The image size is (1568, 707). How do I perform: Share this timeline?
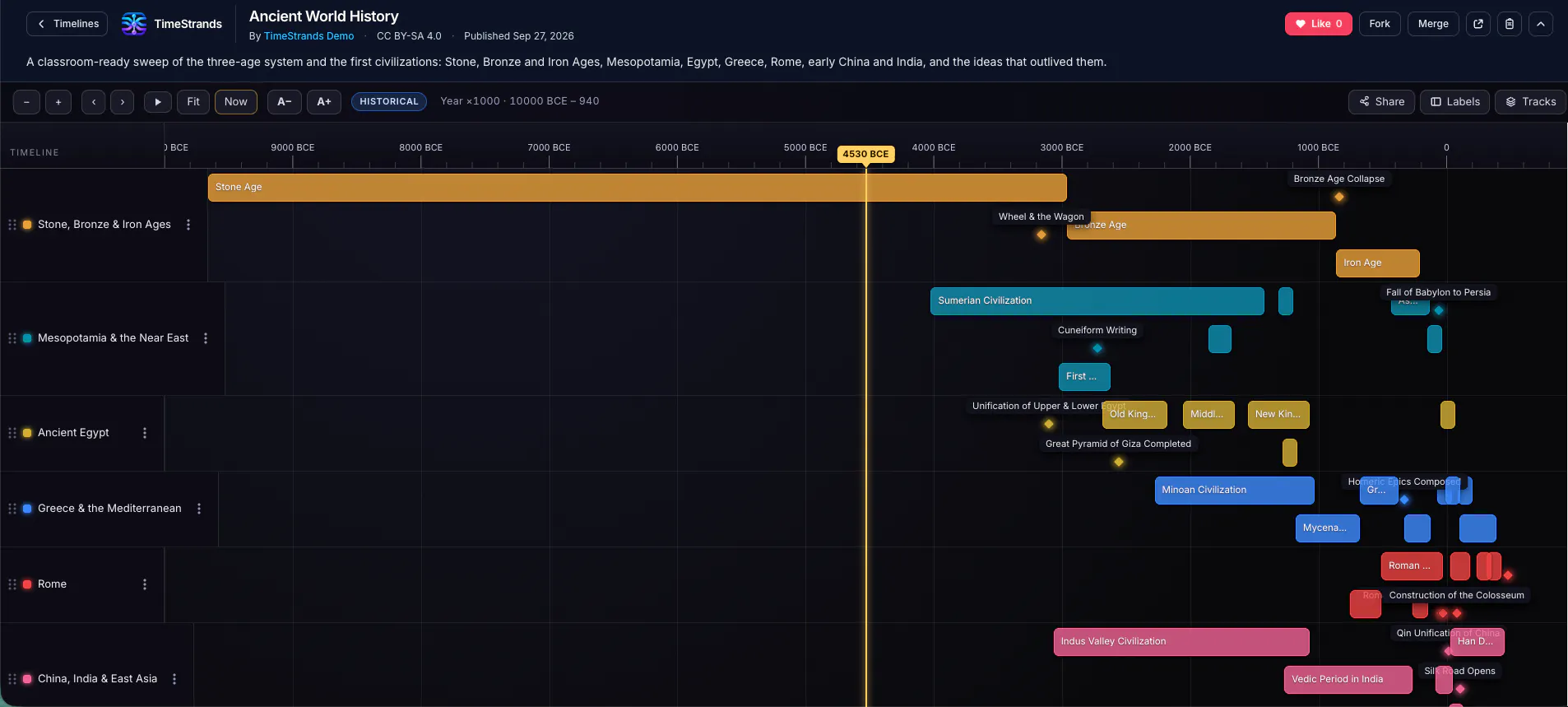click(x=1382, y=102)
